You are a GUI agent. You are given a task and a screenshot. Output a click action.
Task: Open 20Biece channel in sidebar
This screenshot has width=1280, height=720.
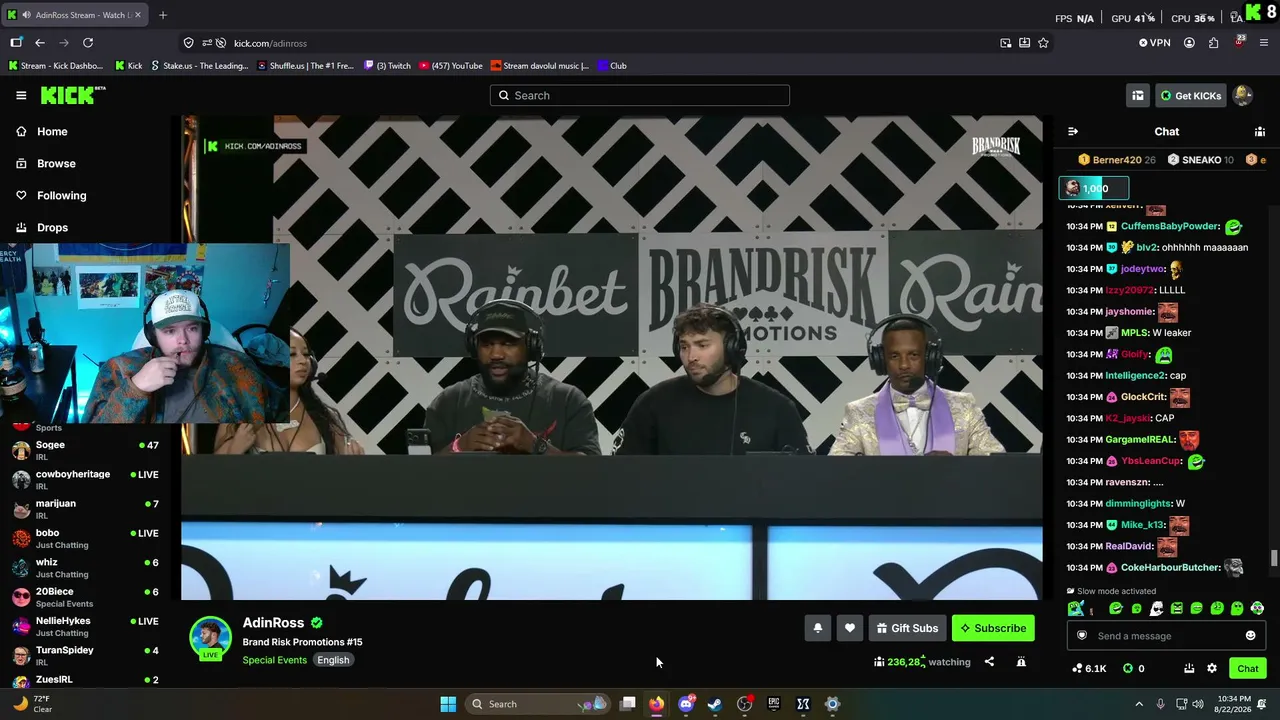click(x=86, y=596)
